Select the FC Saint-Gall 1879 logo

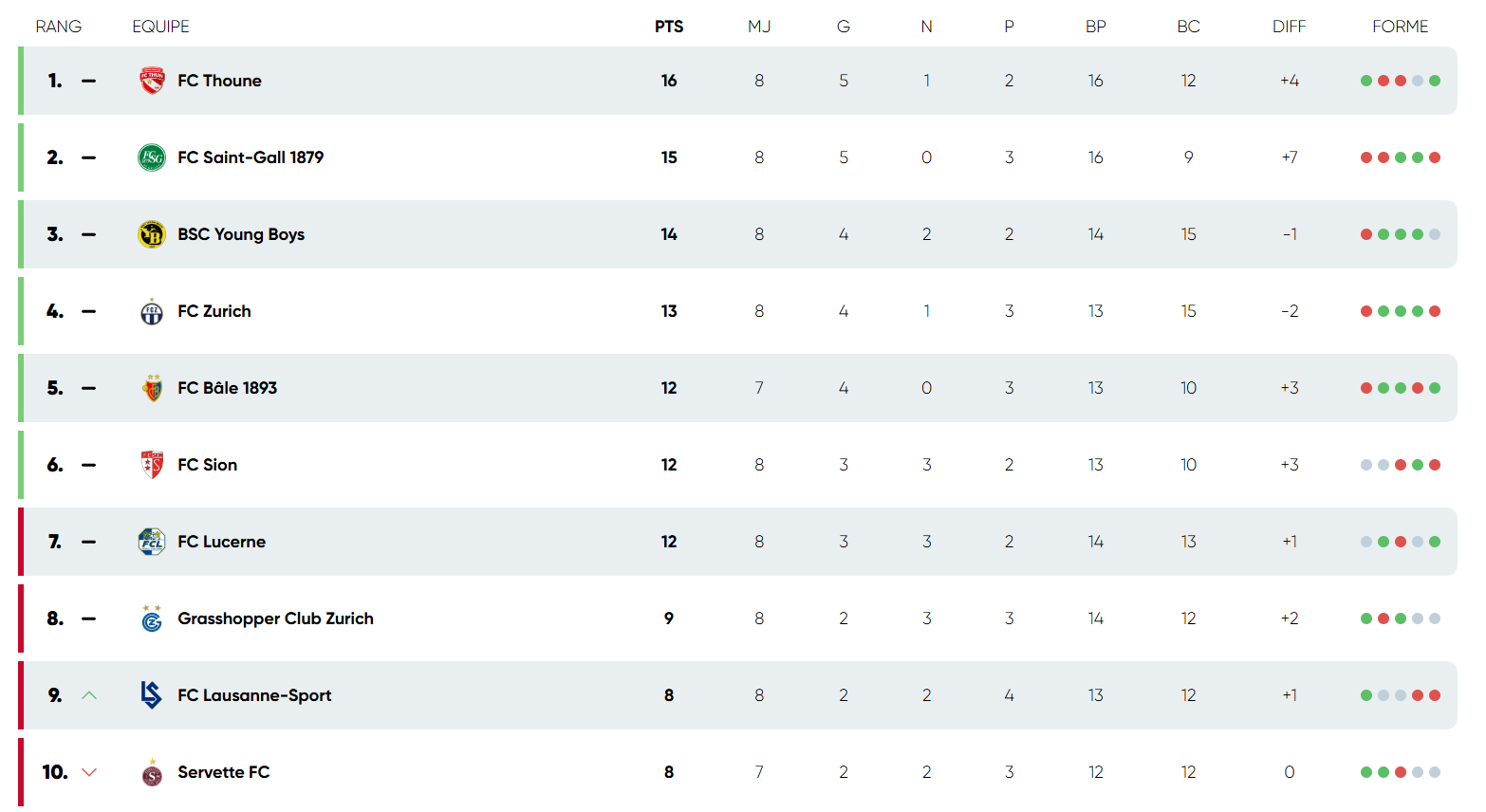pyautogui.click(x=150, y=157)
